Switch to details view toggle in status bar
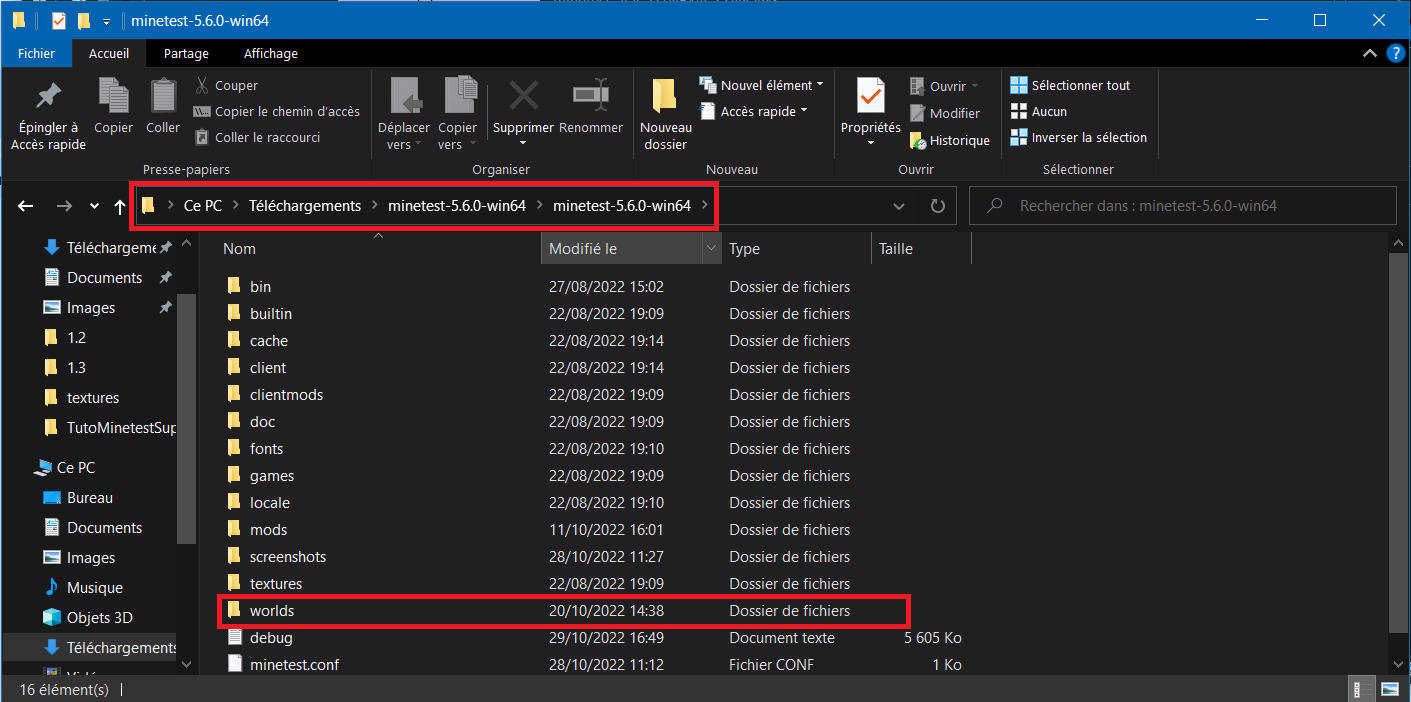Image resolution: width=1411 pixels, height=702 pixels. pyautogui.click(x=1360, y=689)
